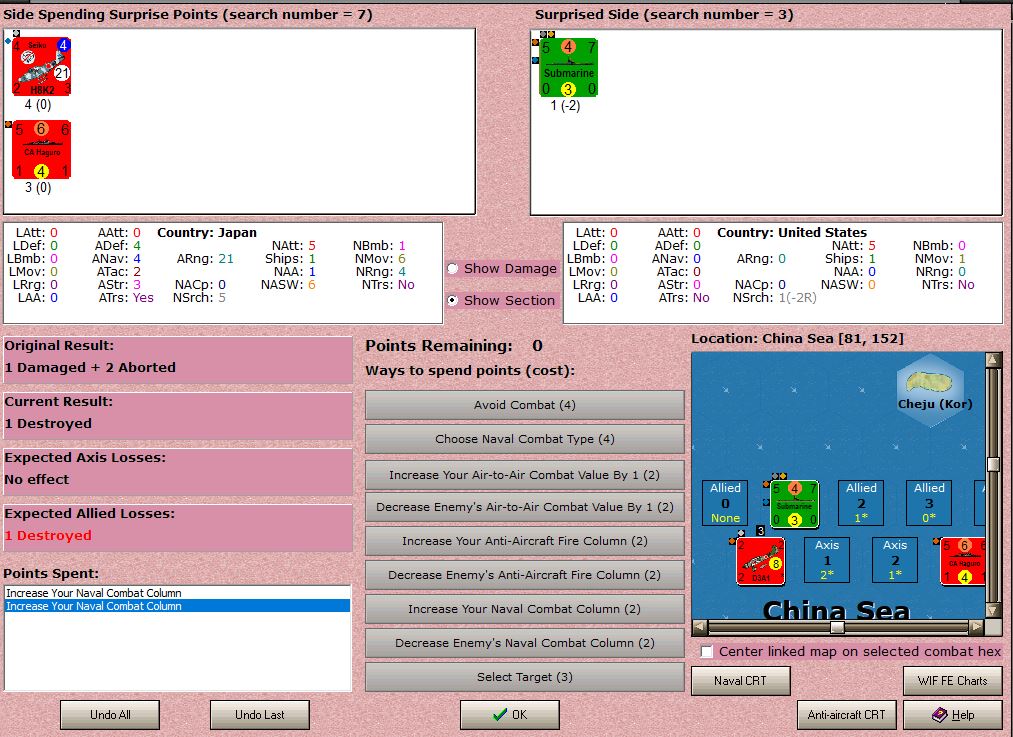This screenshot has width=1013, height=737.
Task: Click the Original Result 1 Damaged + 2 Aborted text
Action: tap(90, 368)
